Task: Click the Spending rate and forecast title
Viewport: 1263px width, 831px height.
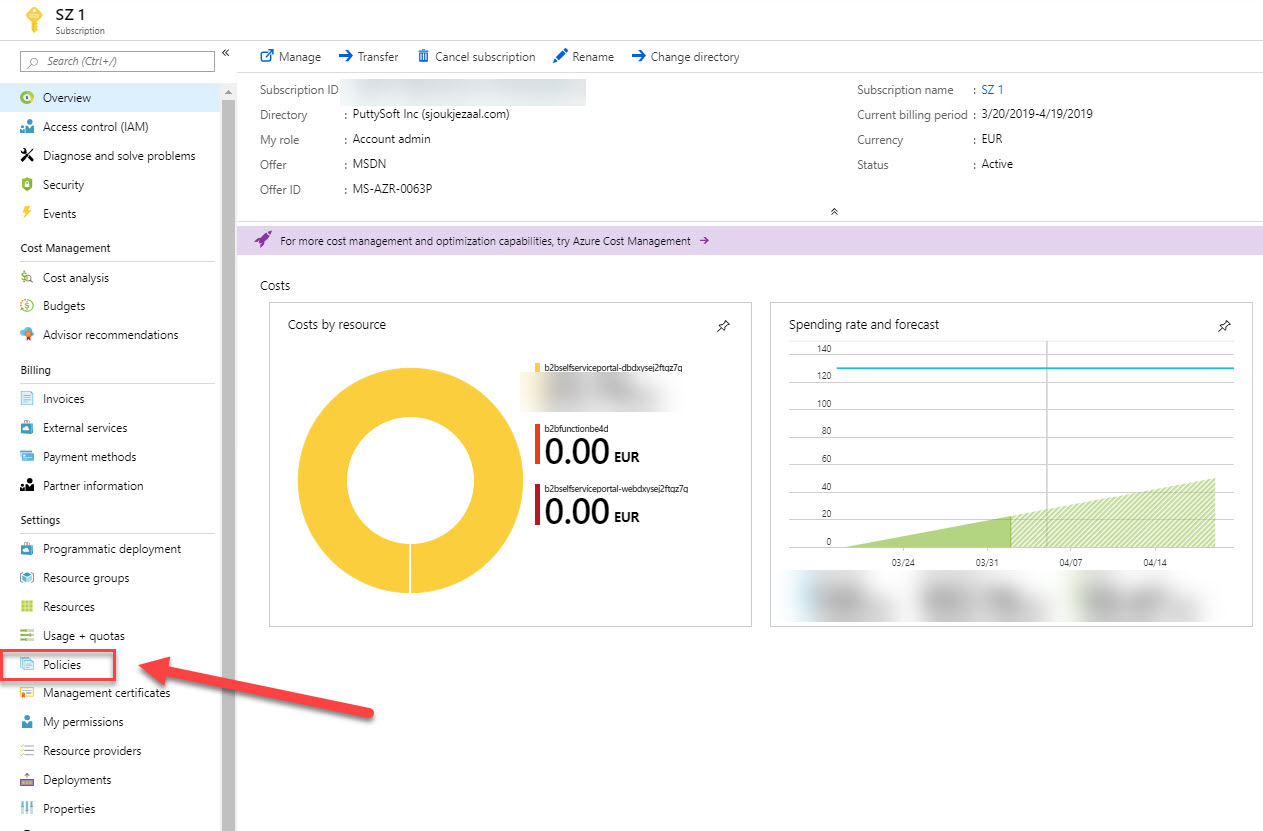Action: point(864,325)
